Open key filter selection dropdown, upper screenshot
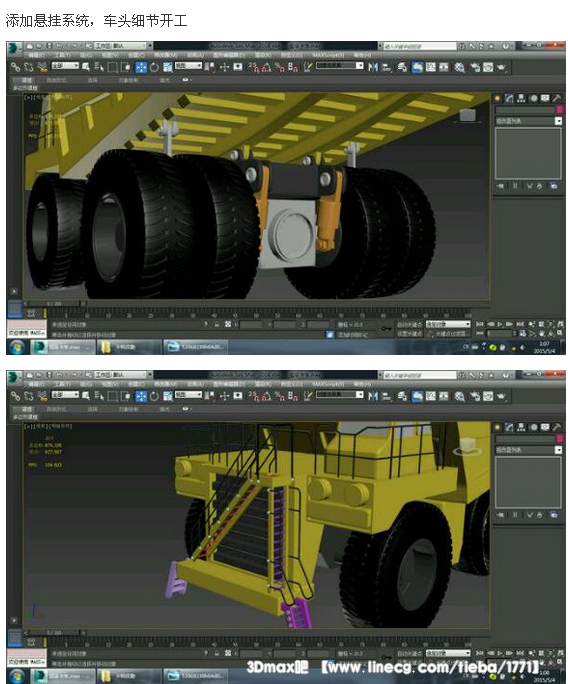Screen dimensions: 568x684 (448, 324)
